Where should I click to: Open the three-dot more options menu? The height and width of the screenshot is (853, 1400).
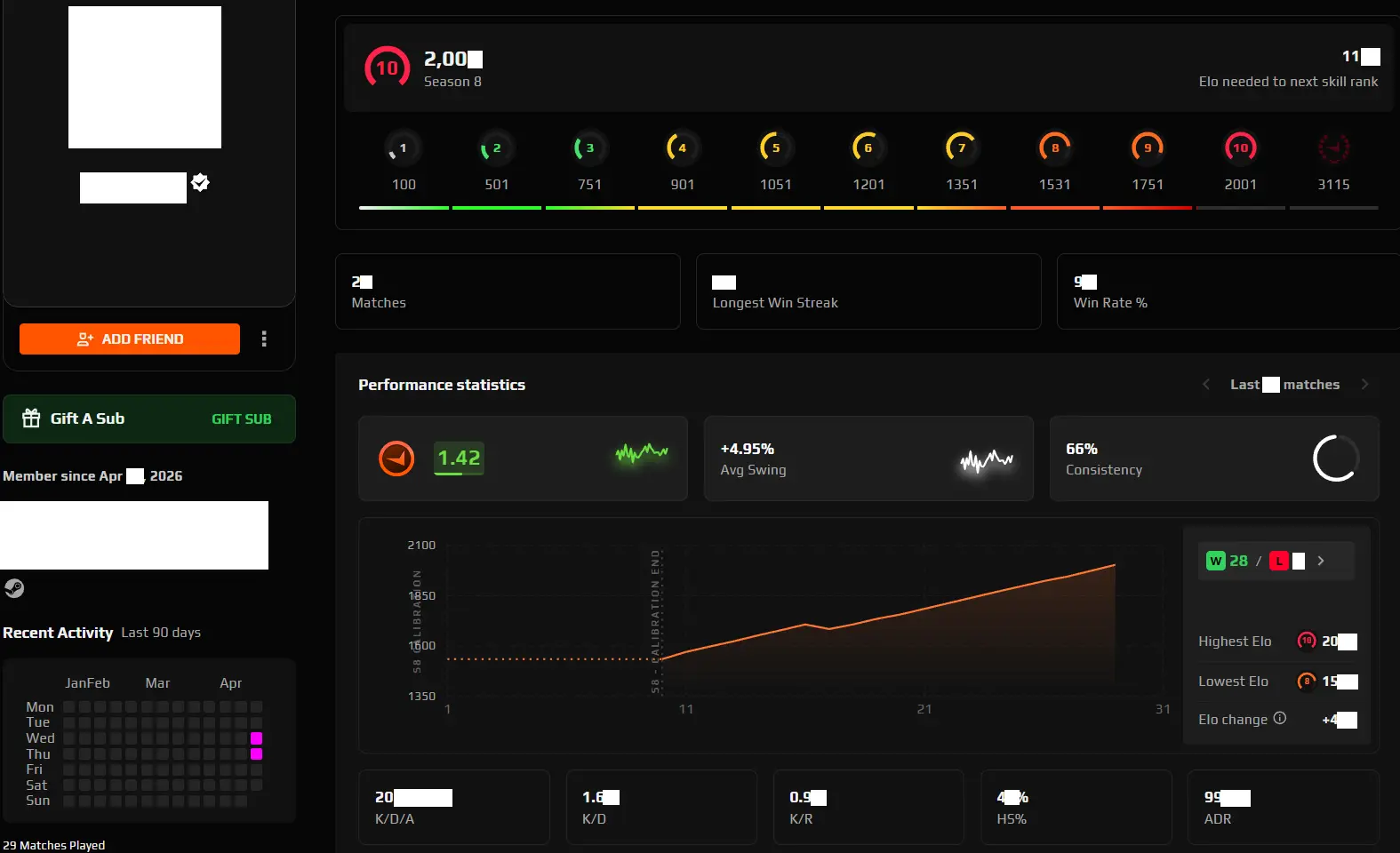coord(264,339)
